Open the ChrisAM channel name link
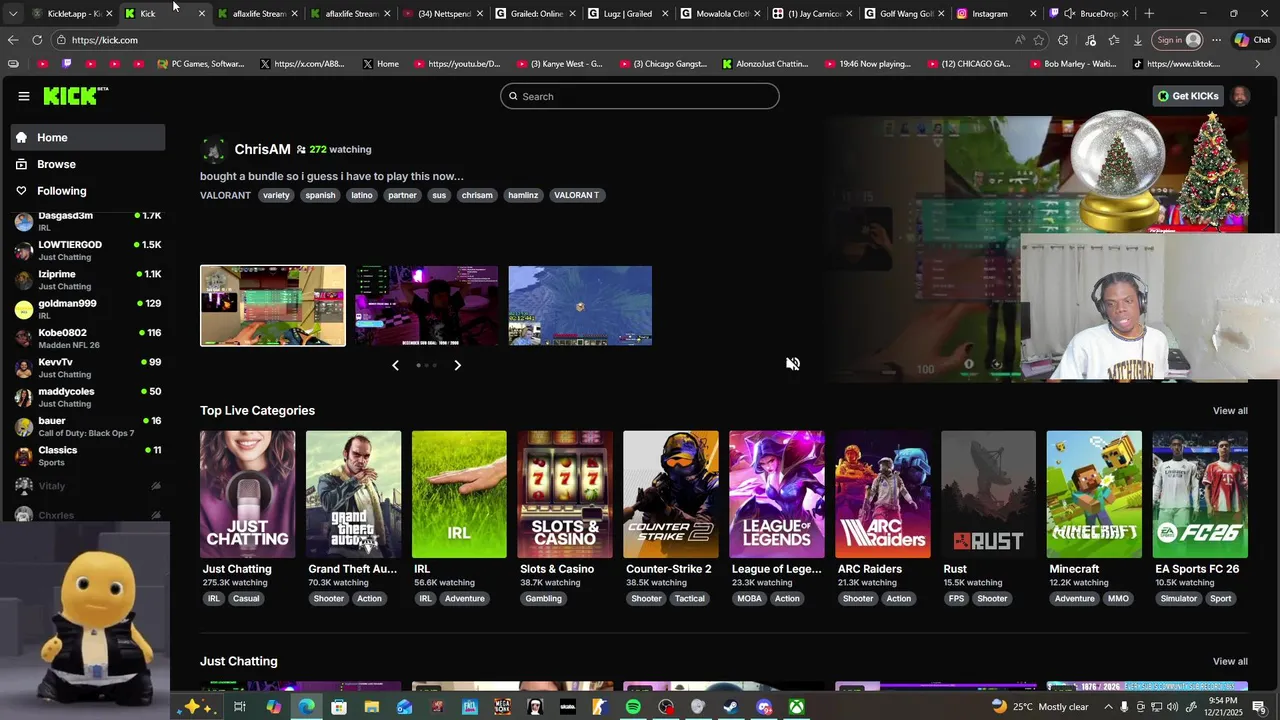The image size is (1280, 720). point(262,149)
